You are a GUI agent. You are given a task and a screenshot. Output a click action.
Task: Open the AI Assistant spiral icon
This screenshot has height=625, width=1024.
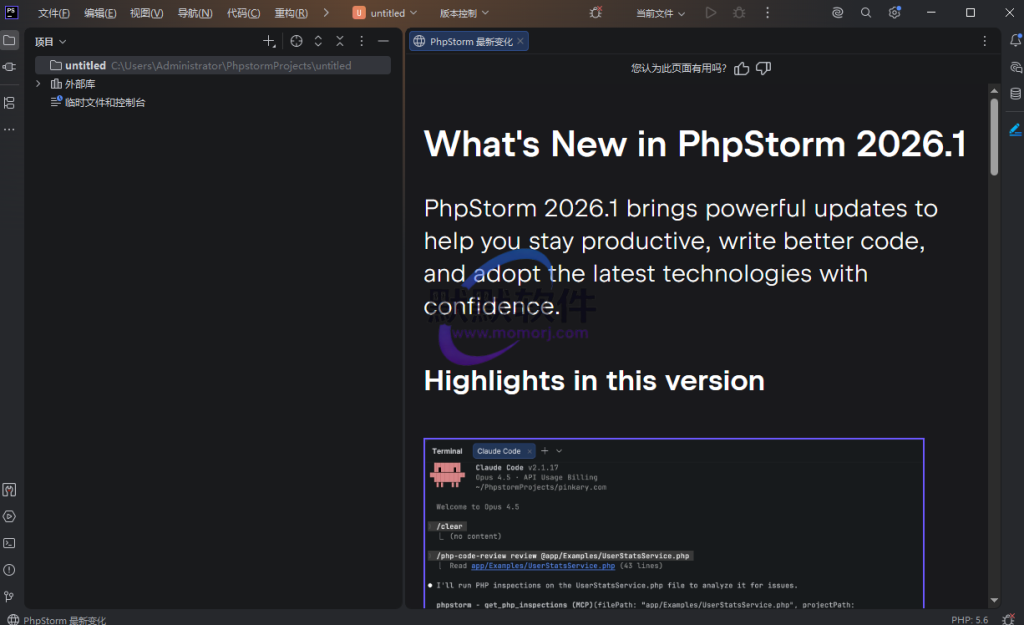(837, 12)
